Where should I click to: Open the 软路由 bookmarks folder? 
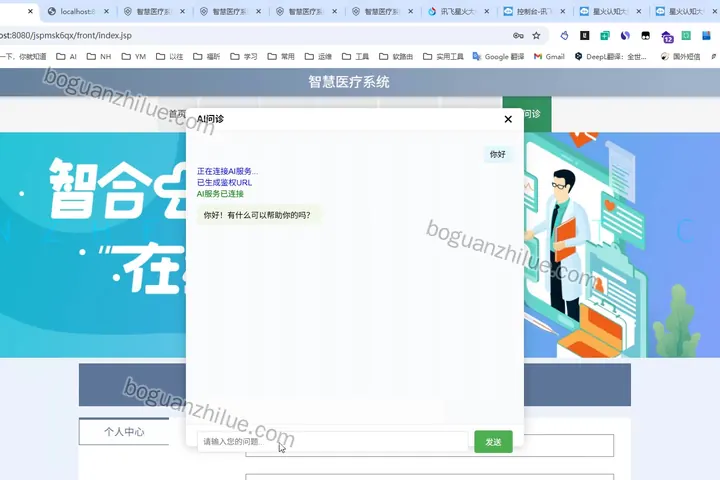click(x=396, y=56)
